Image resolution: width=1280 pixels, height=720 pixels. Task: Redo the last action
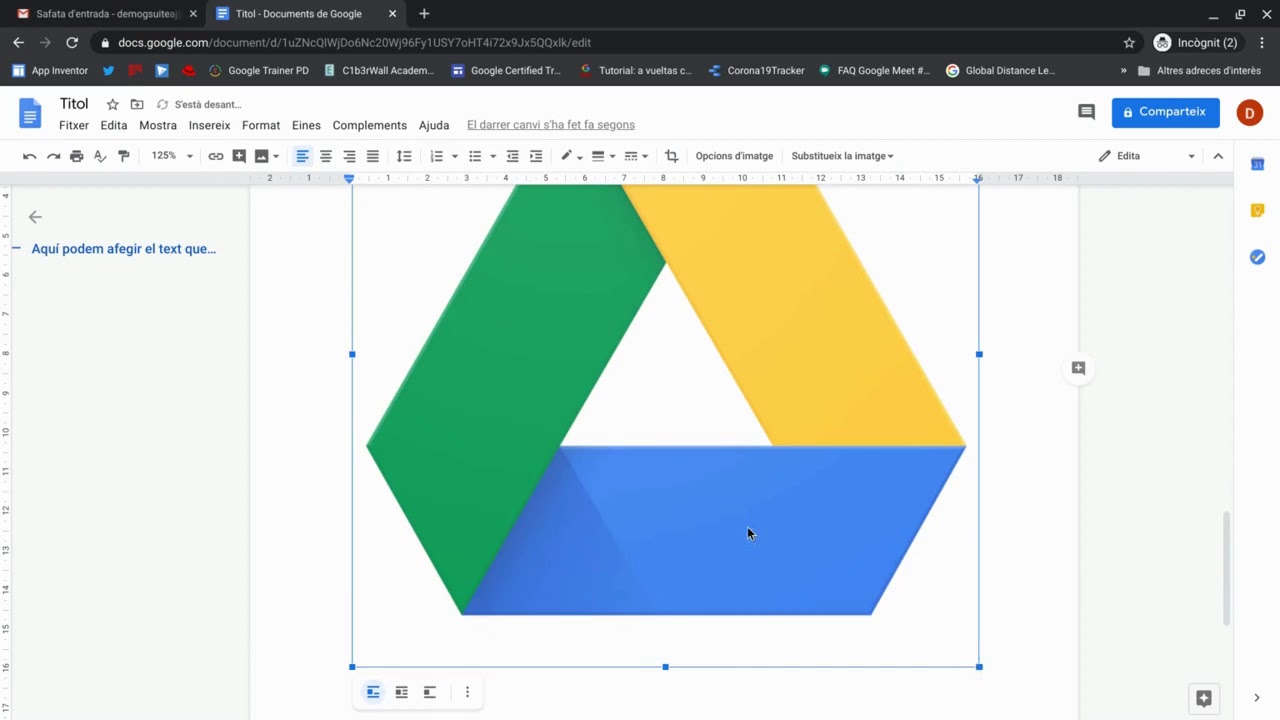53,156
